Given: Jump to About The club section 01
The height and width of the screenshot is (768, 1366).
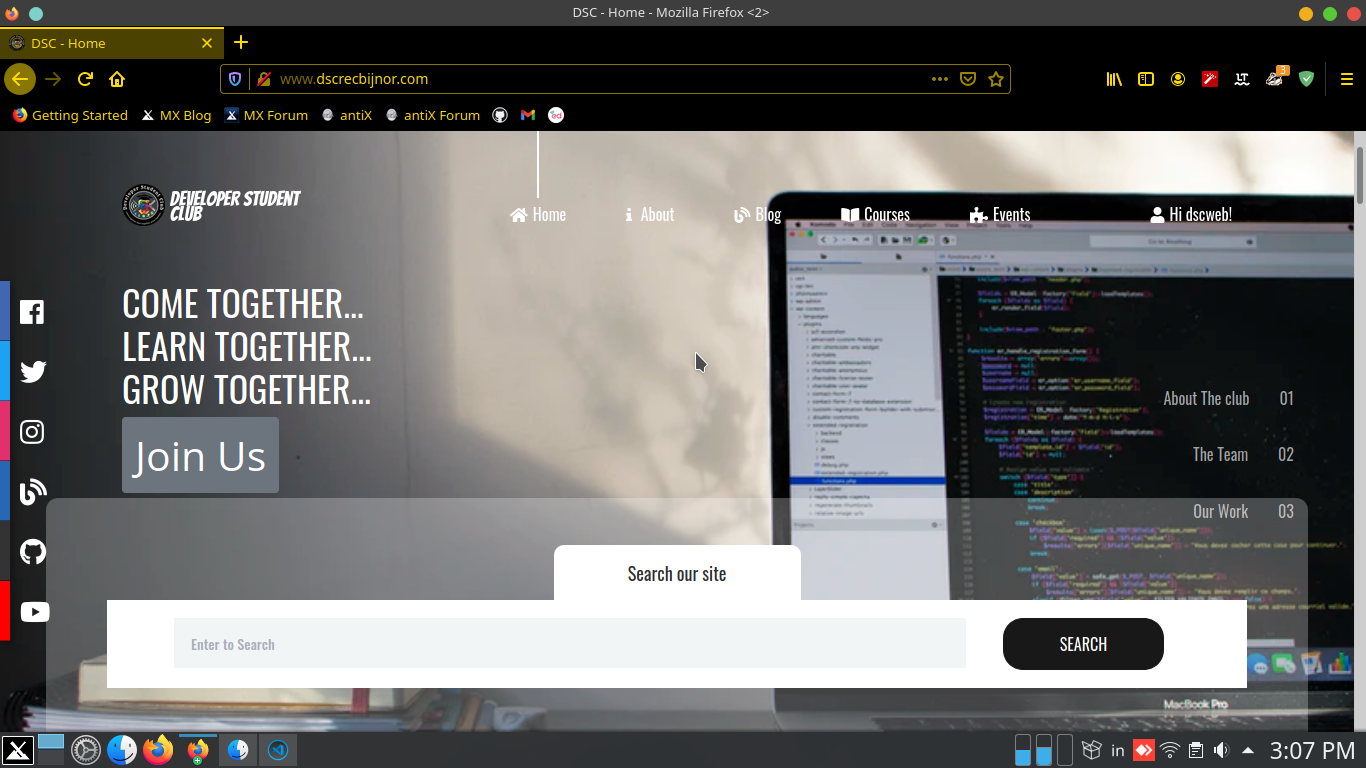Looking at the screenshot, I should click(1229, 398).
